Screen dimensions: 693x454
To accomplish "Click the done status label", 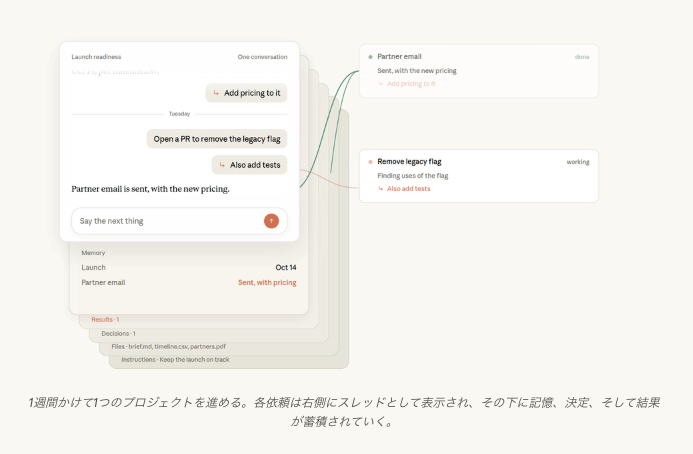I will pyautogui.click(x=582, y=57).
